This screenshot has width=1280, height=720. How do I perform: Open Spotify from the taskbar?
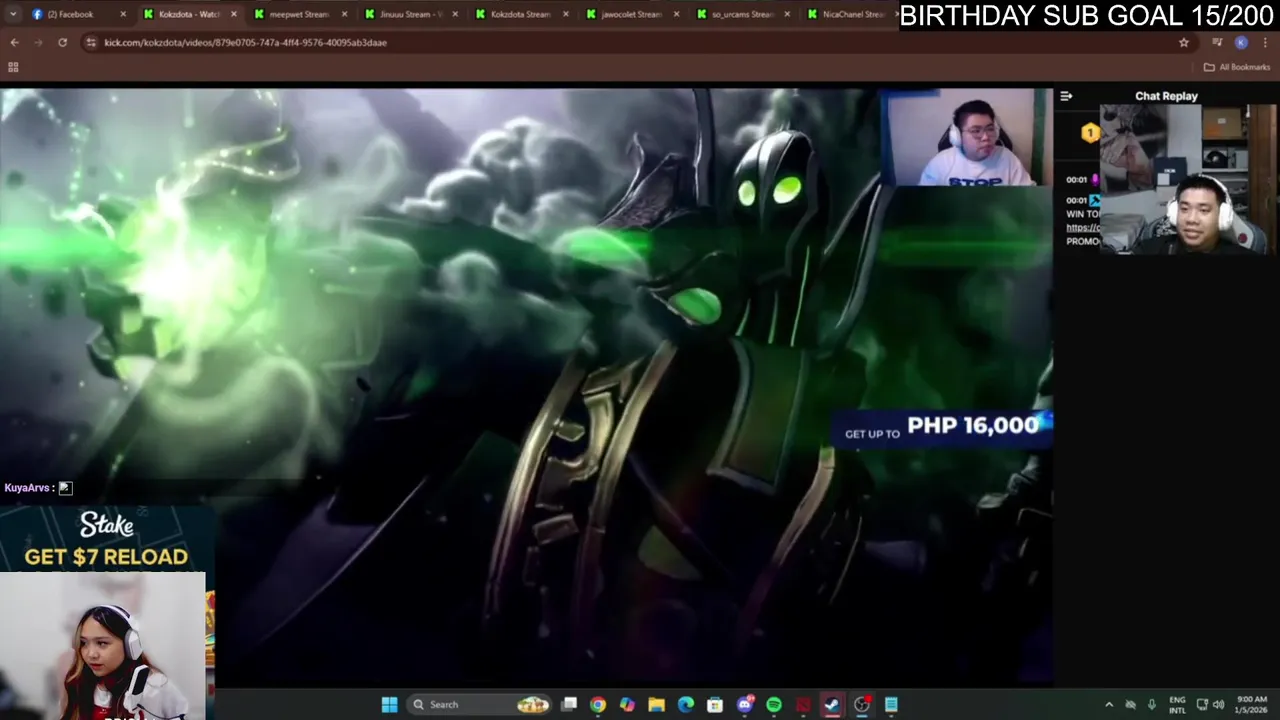pyautogui.click(x=774, y=704)
